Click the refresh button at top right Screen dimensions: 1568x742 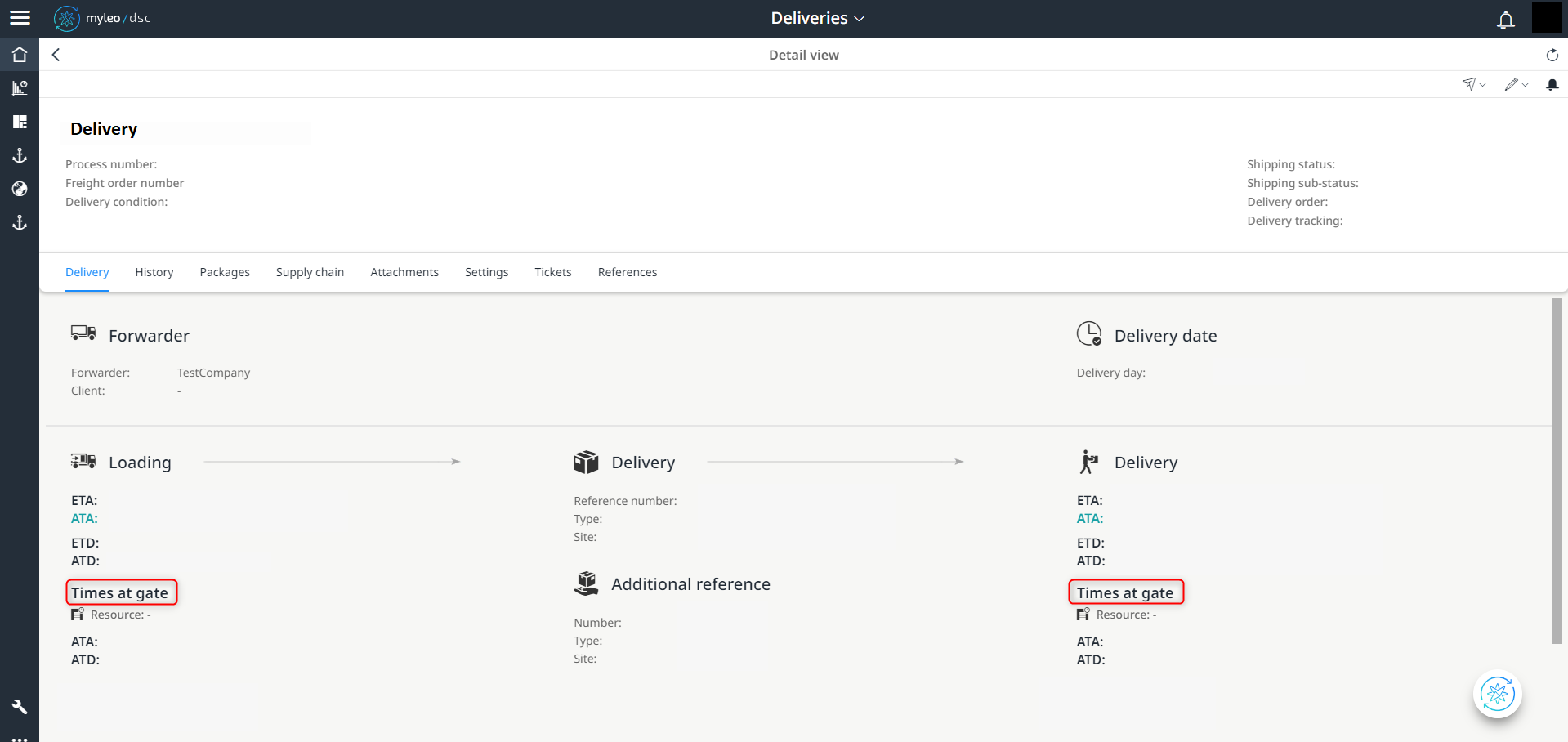click(1552, 55)
